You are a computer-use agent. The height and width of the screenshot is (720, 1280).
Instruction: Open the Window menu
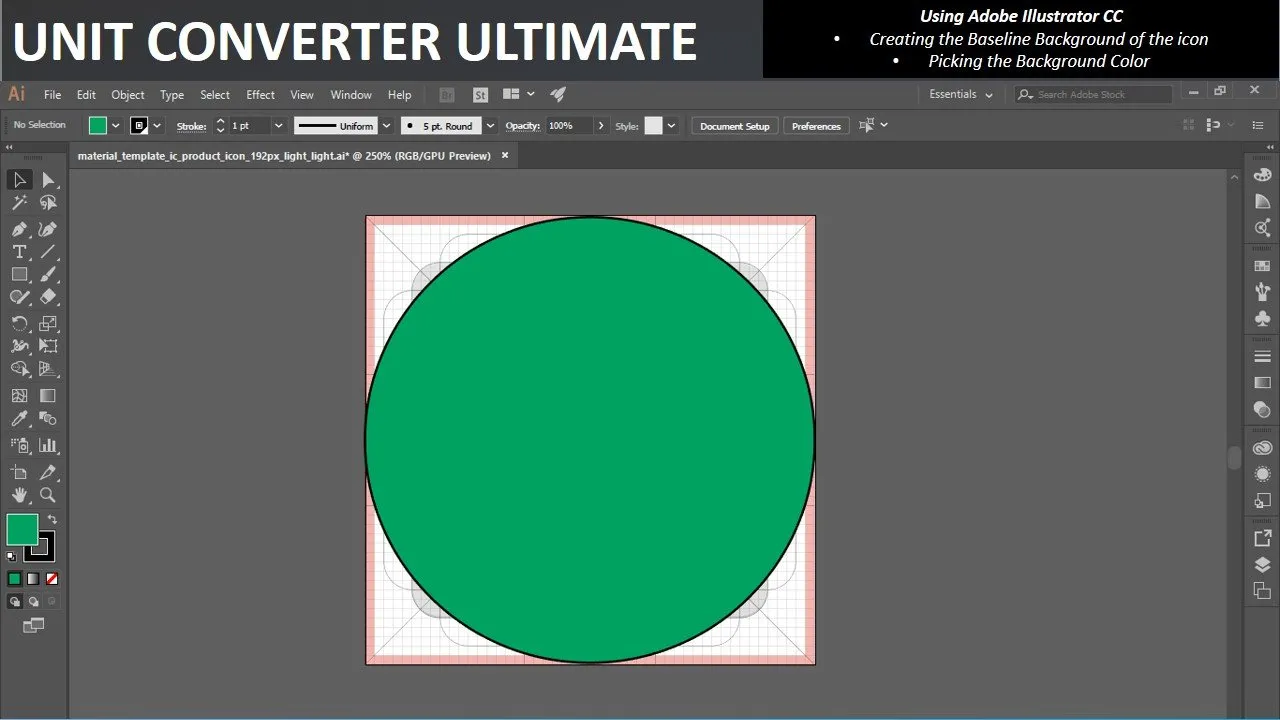351,95
